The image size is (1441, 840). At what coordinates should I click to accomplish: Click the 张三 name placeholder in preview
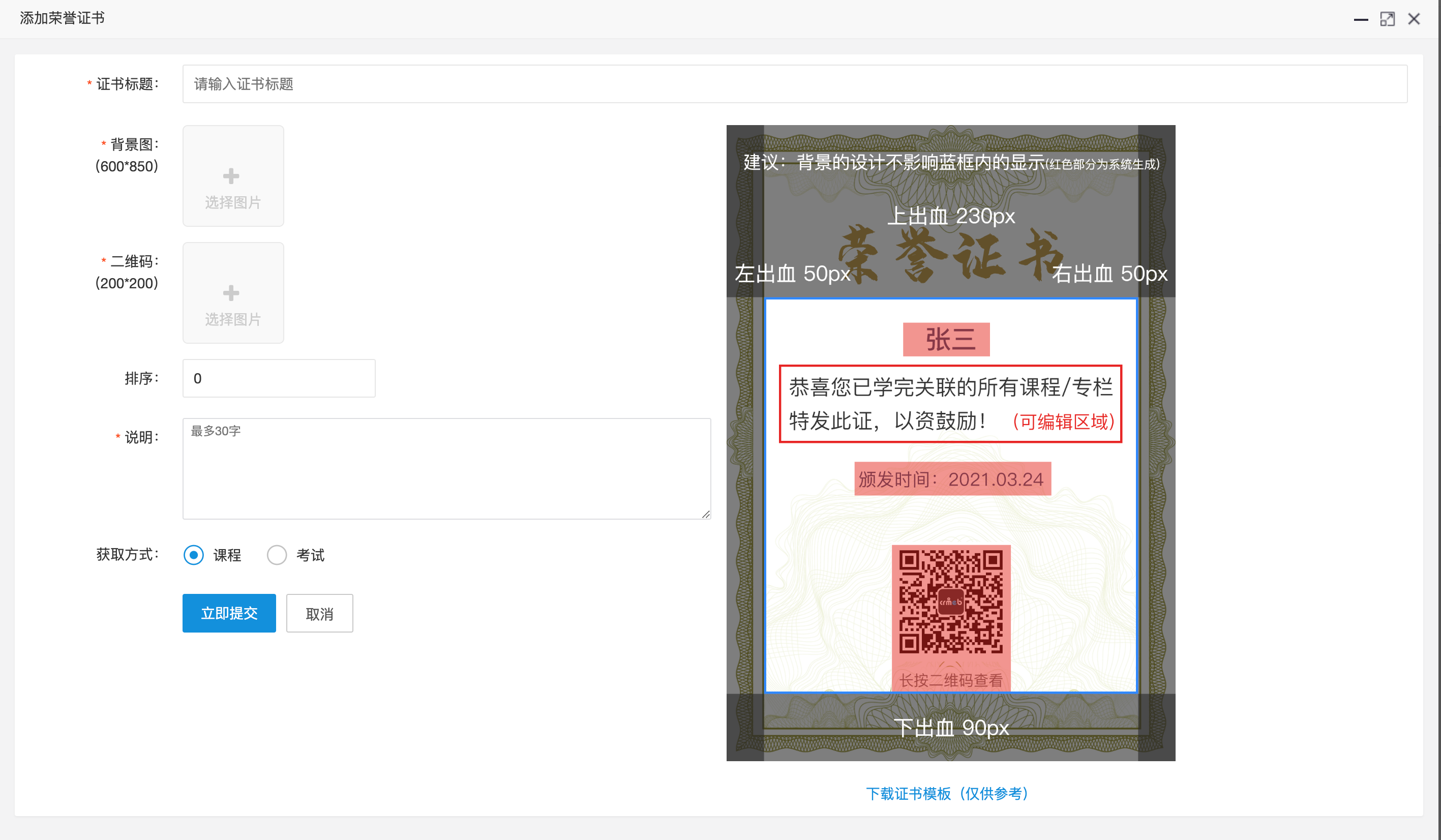click(946, 340)
